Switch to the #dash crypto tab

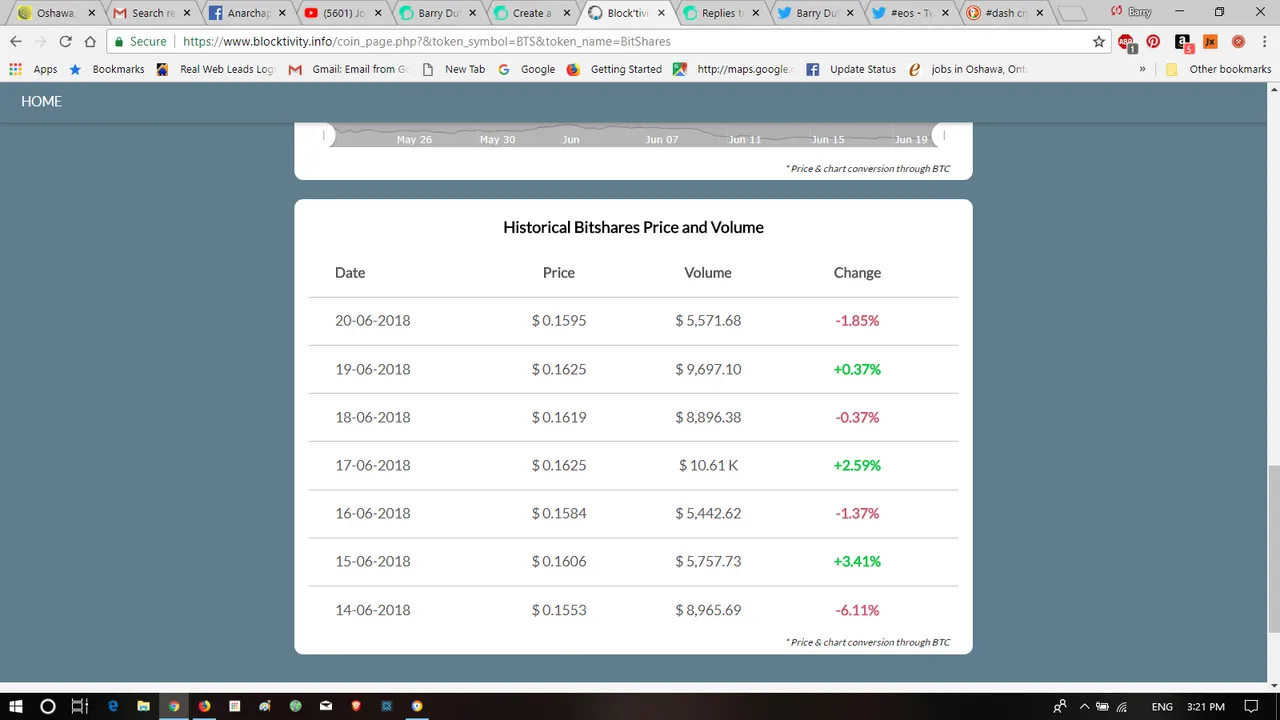pos(1002,13)
